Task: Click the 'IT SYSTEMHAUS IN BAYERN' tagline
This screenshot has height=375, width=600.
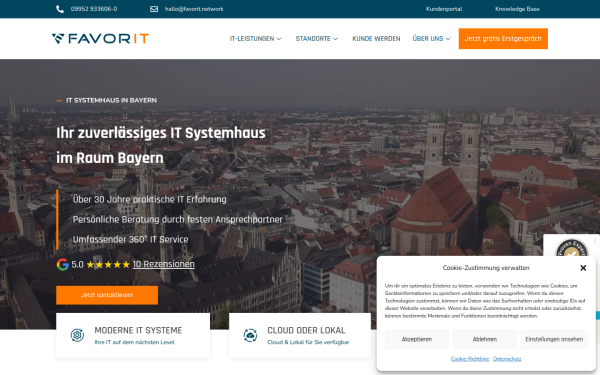Action: pyautogui.click(x=111, y=100)
